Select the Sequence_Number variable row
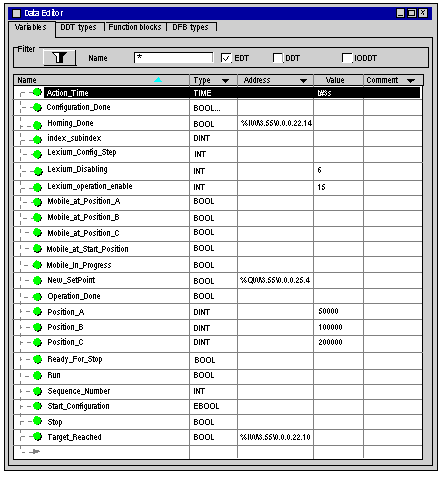This screenshot has height=478, width=440. 218,391
